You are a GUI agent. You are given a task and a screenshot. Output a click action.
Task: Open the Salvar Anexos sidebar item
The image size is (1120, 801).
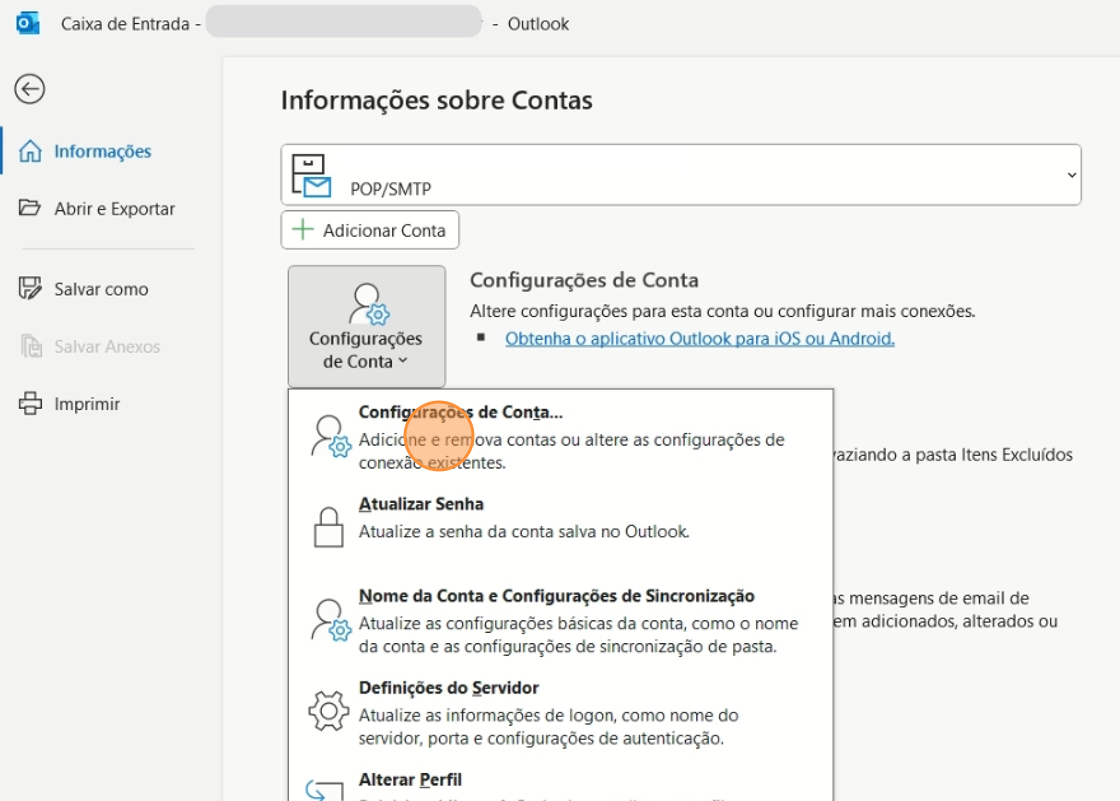pyautogui.click(x=106, y=347)
